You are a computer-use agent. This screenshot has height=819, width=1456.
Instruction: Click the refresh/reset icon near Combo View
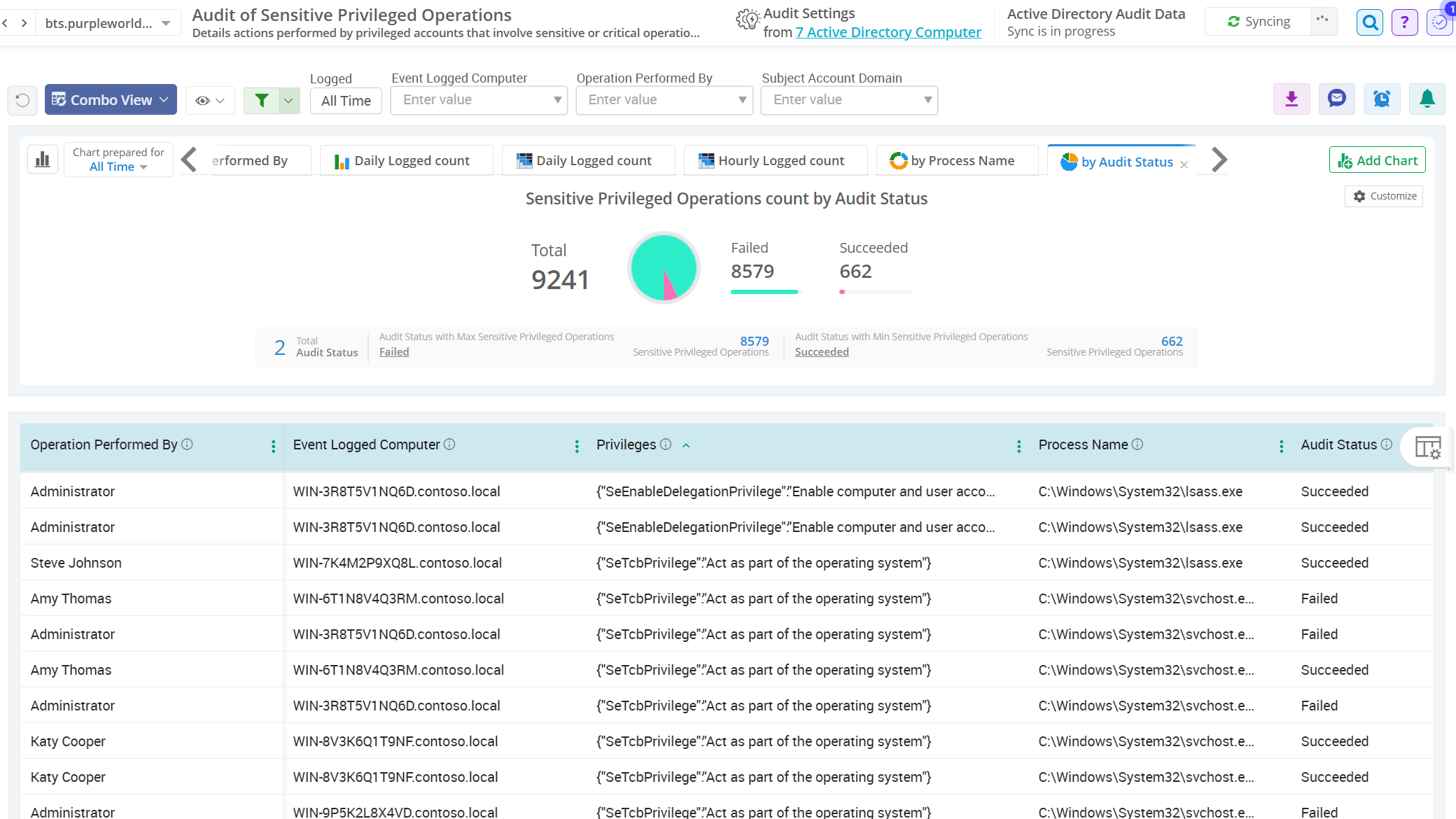[x=22, y=100]
